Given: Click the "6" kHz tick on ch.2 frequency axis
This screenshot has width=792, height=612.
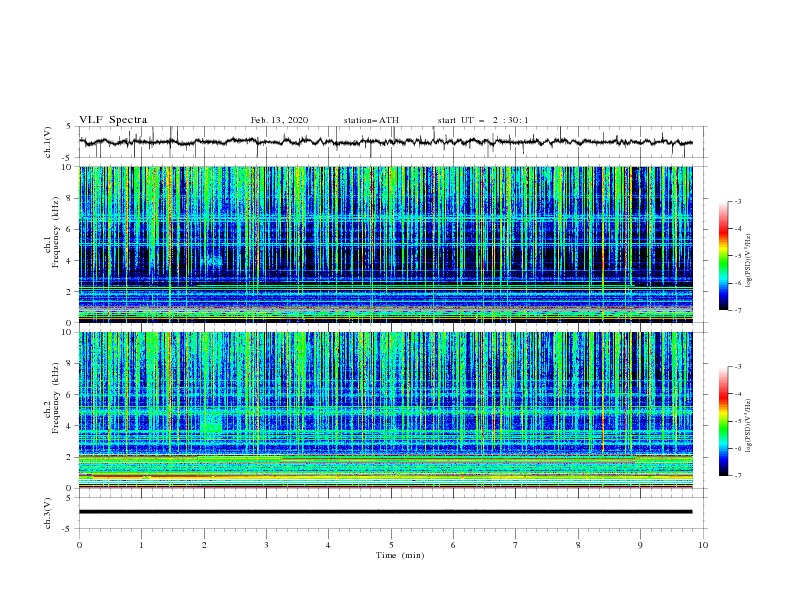Looking at the screenshot, I should 70,394.
